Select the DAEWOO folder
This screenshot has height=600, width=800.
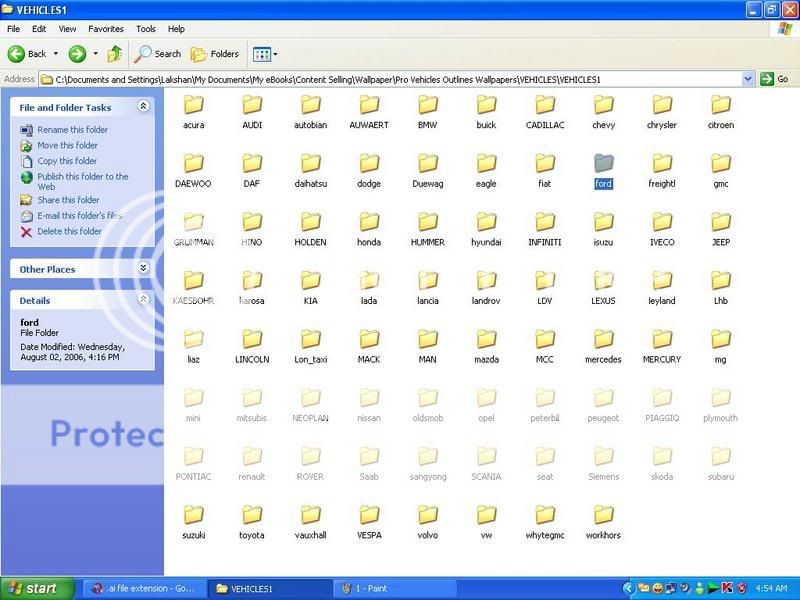click(193, 171)
